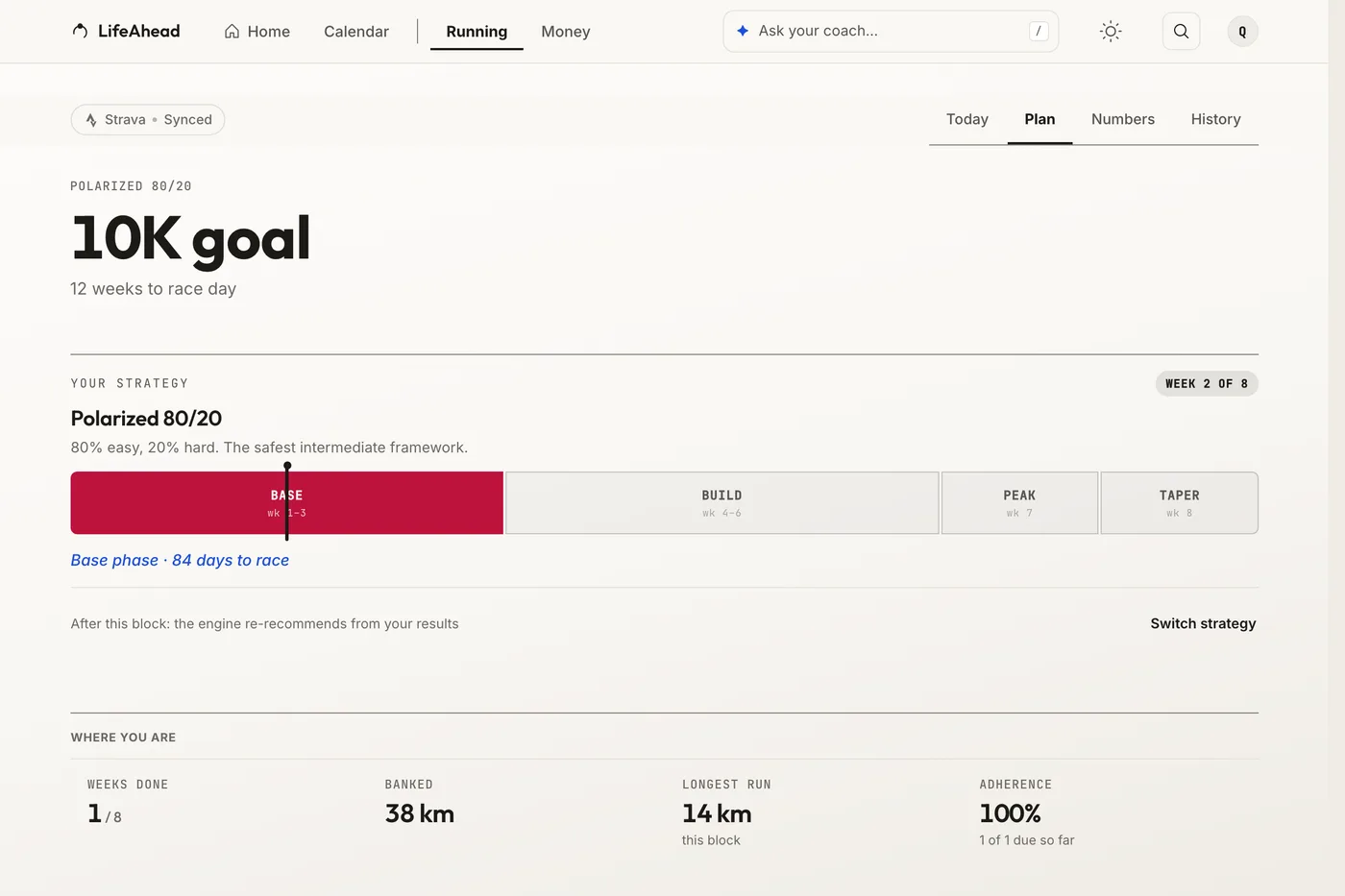Viewport: 1345px width, 896px height.
Task: Click the slash shortcut key badge
Action: [1039, 31]
